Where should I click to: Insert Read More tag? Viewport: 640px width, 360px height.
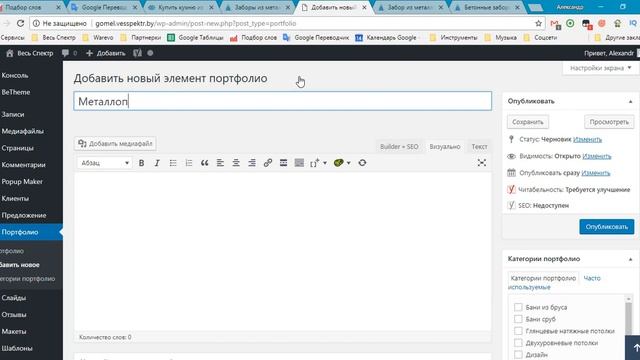283,163
